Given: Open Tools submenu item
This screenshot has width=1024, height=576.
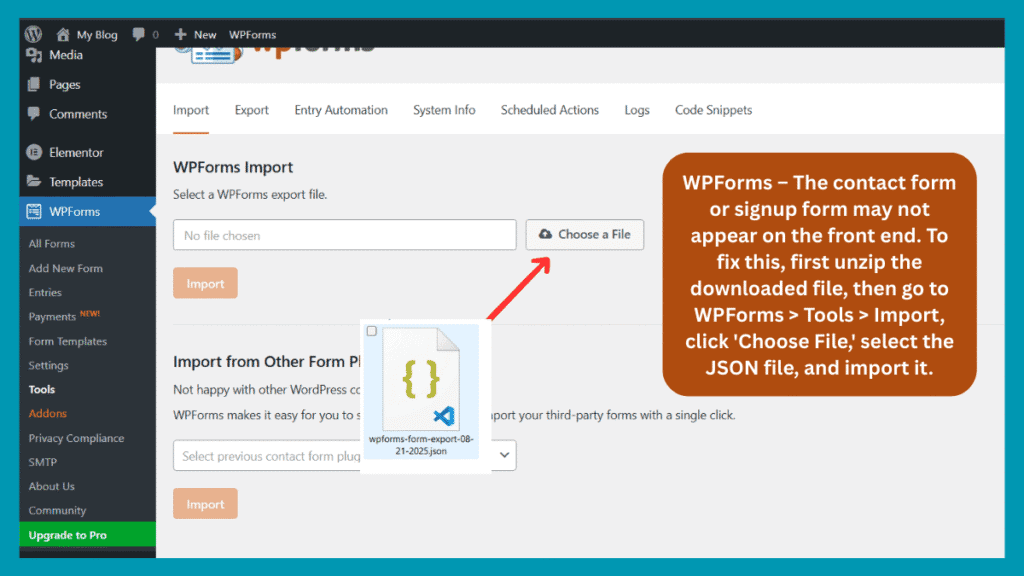Looking at the screenshot, I should pyautogui.click(x=42, y=390).
